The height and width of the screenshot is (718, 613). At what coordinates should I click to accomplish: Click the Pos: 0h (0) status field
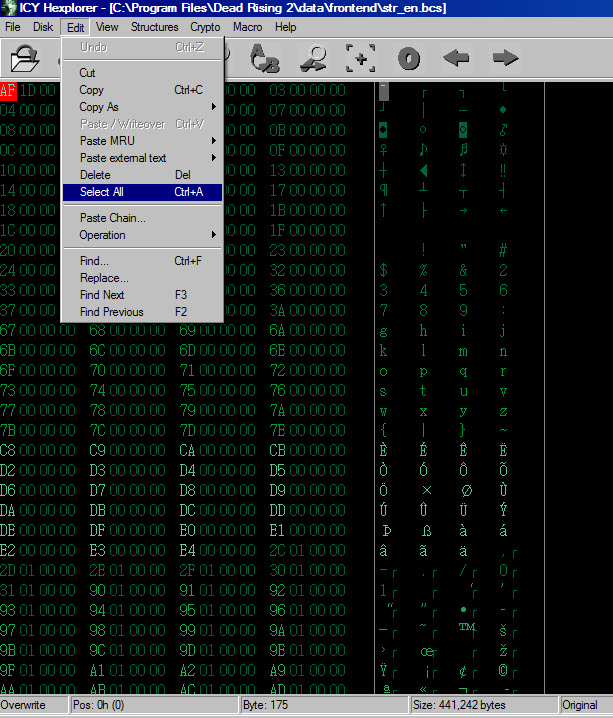[154, 705]
